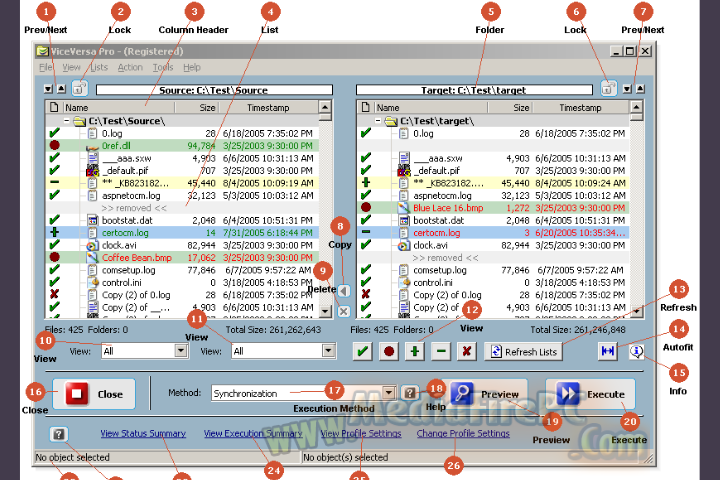This screenshot has height=480, width=720.
Task: Select source row certocm.log
Action: point(182,233)
